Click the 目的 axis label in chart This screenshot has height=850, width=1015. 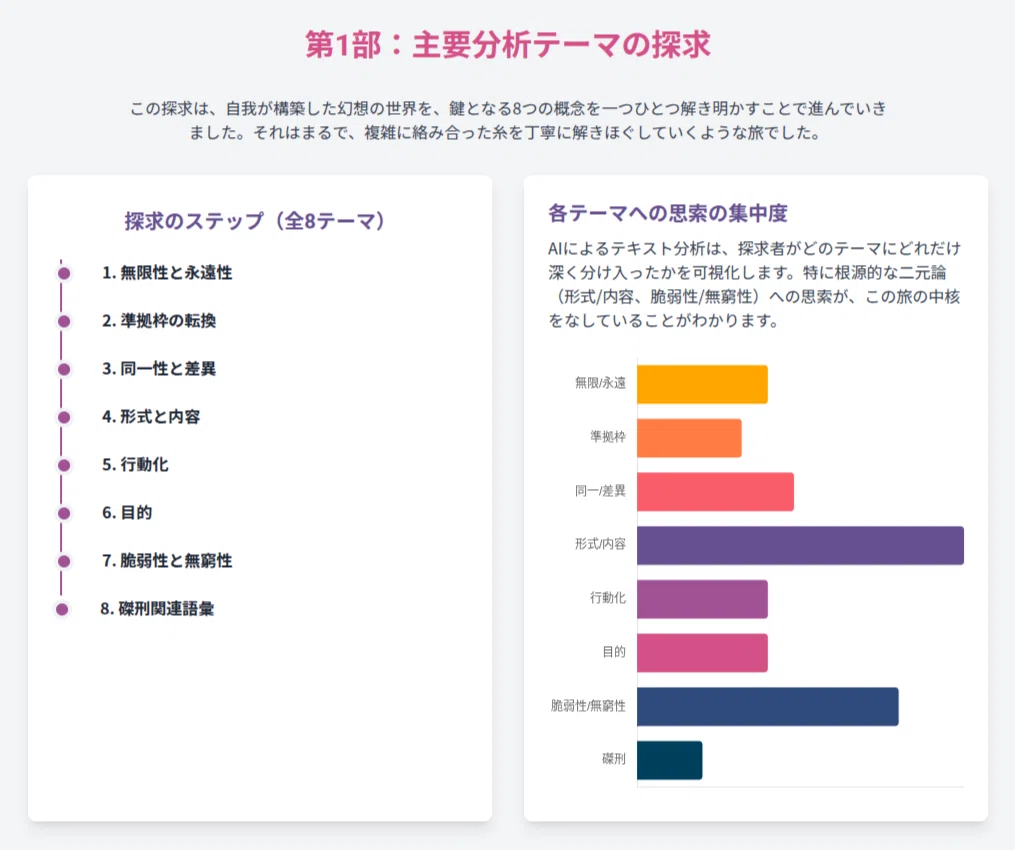[x=614, y=652]
